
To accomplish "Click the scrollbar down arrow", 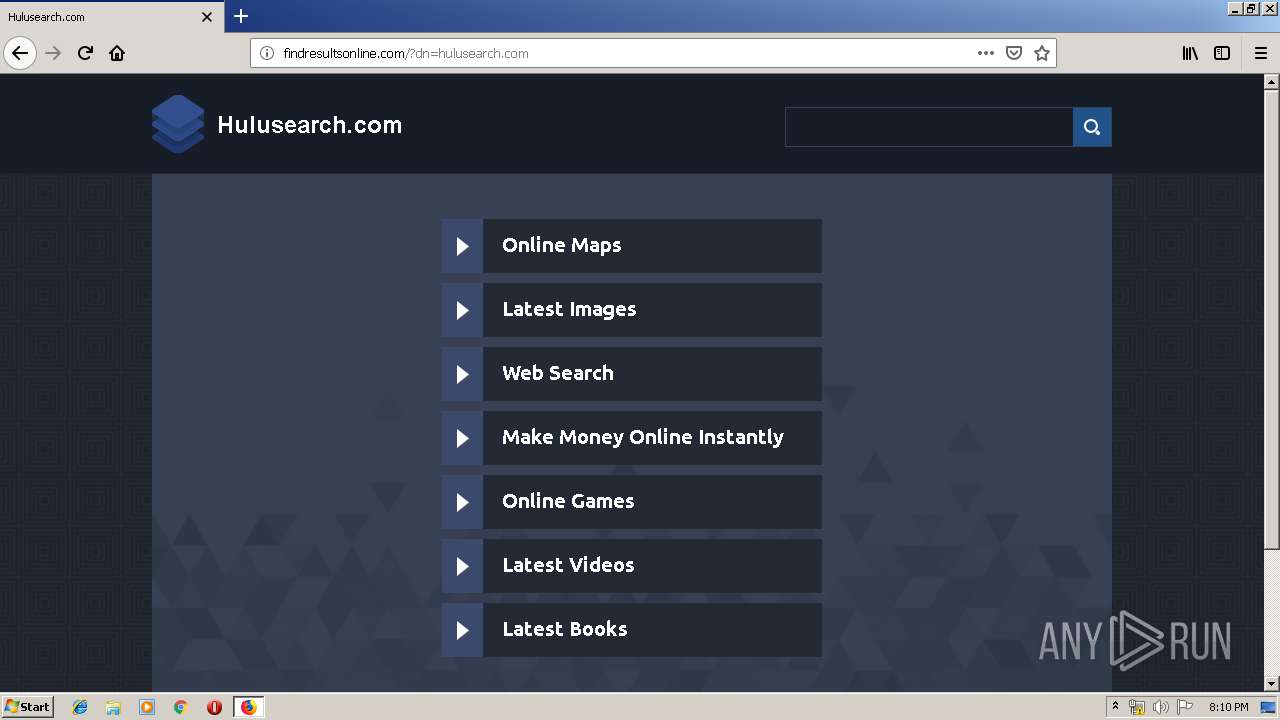I will (x=1271, y=684).
